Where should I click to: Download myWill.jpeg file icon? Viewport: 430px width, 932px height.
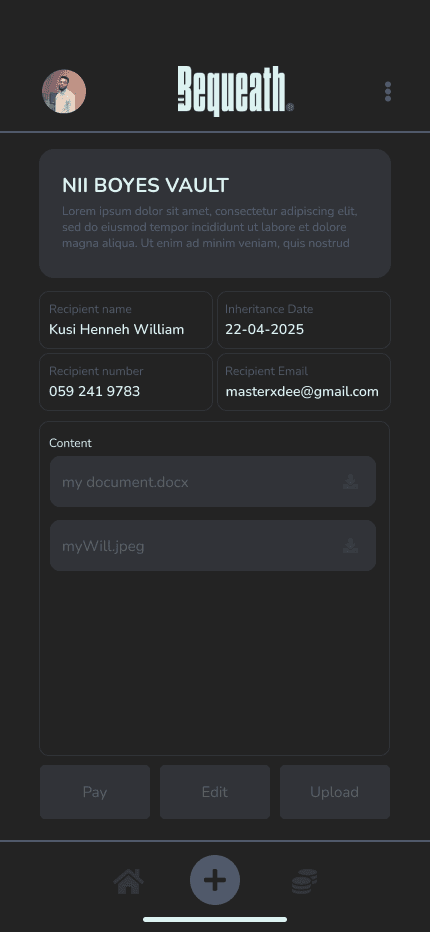click(x=350, y=546)
